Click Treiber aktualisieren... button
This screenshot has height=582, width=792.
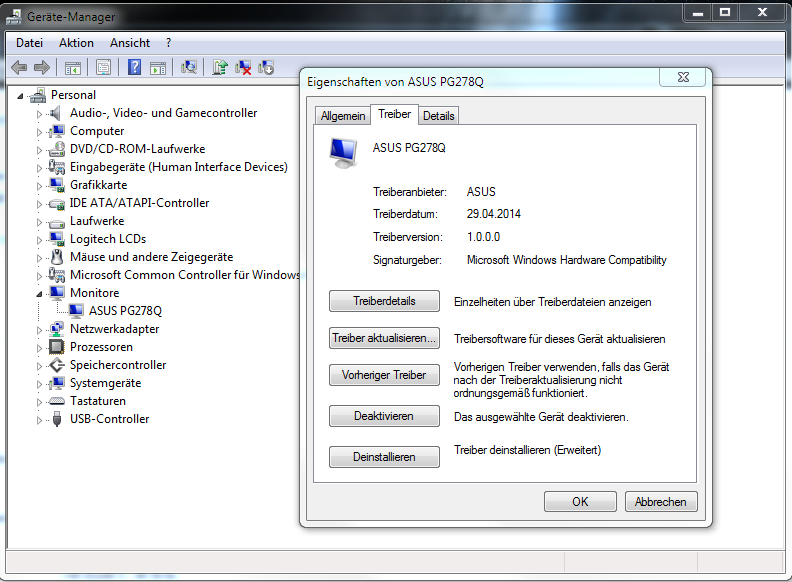pos(384,338)
